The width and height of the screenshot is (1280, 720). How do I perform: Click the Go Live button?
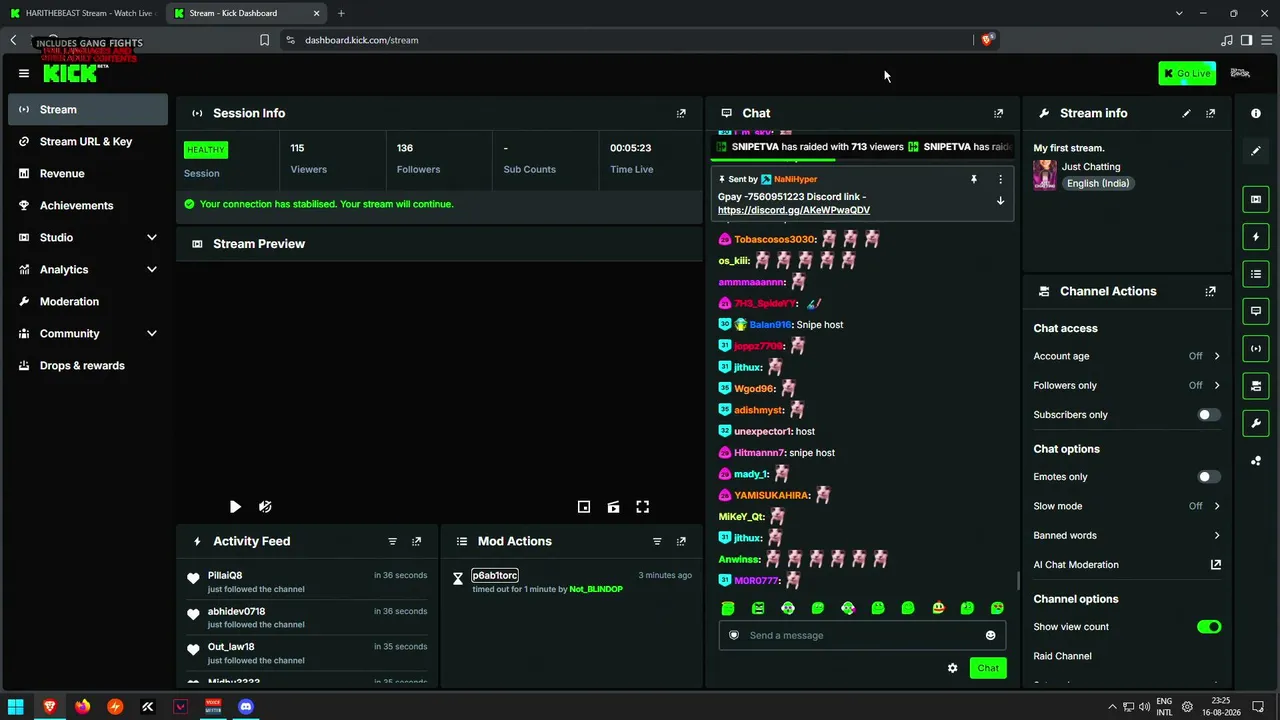1187,73
